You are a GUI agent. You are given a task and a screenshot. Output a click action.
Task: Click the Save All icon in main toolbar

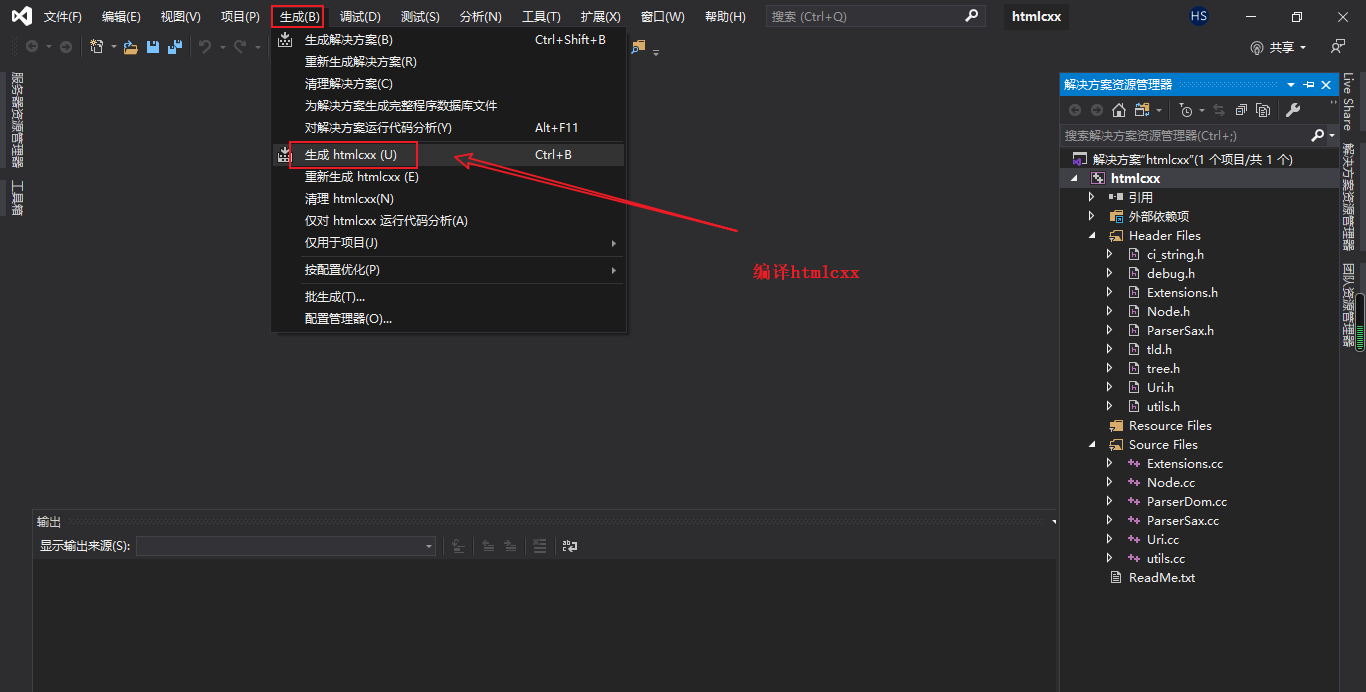pos(174,46)
